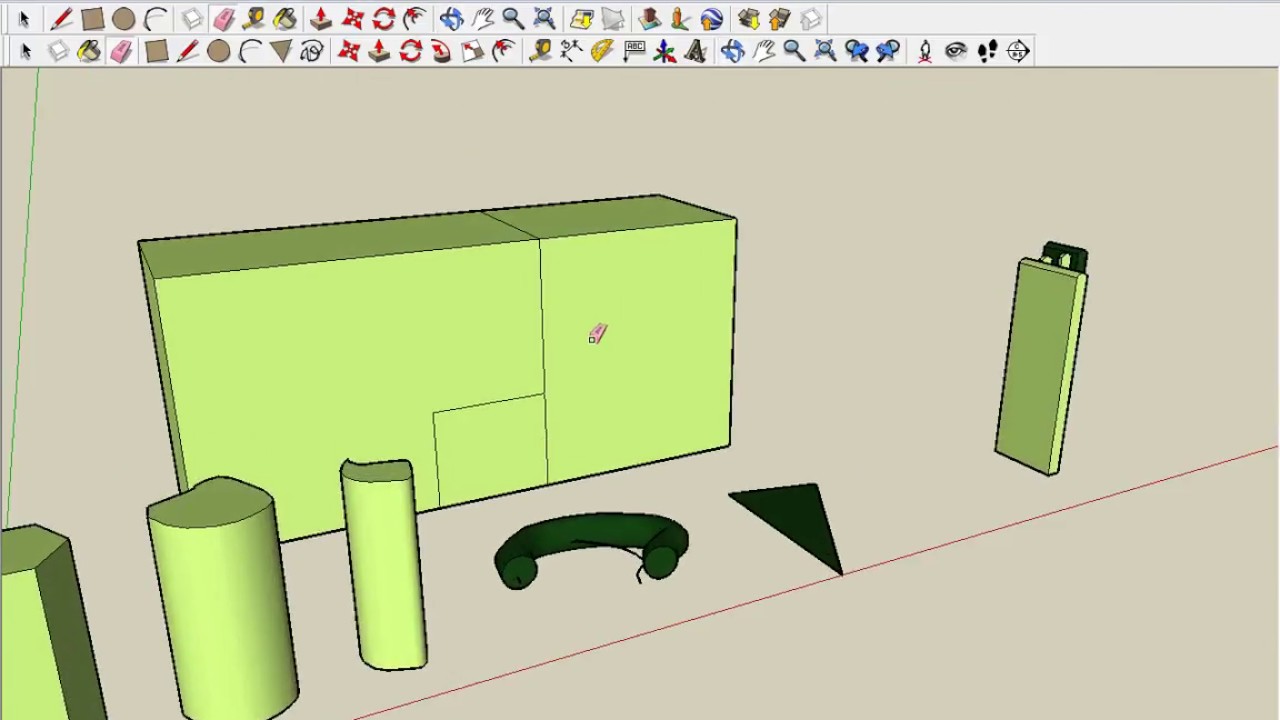Click the small rectangle drawn on box face
Image resolution: width=1280 pixels, height=720 pixels.
491,450
